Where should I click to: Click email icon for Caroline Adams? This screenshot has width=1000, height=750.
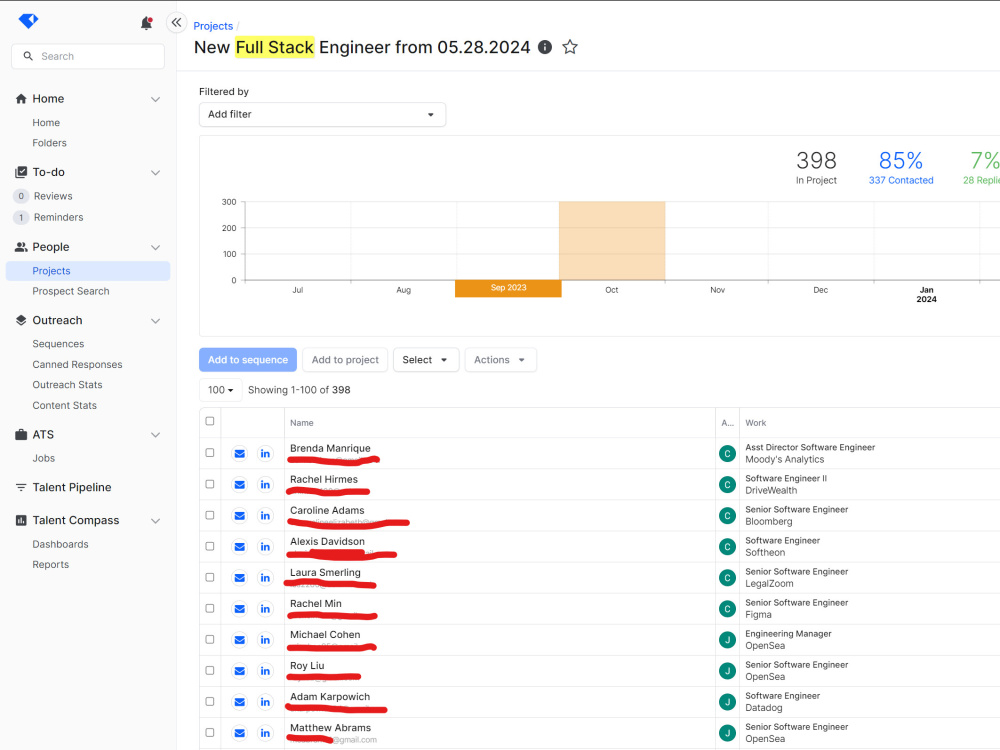coord(240,515)
